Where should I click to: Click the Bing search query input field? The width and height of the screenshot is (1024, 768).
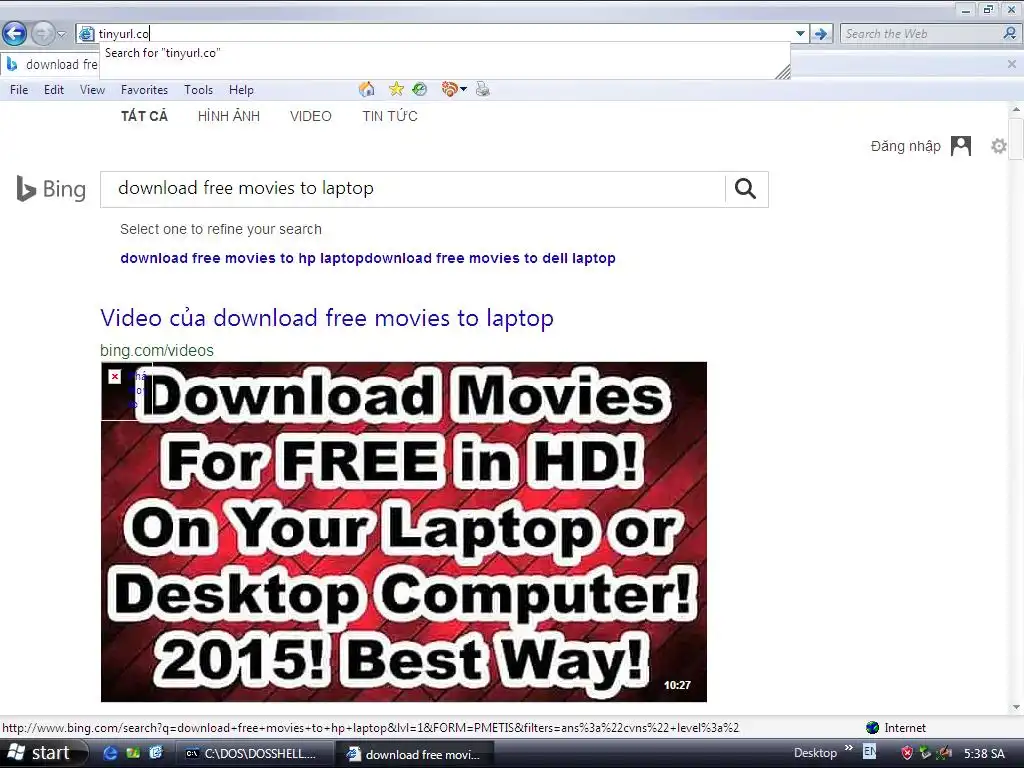(x=412, y=189)
